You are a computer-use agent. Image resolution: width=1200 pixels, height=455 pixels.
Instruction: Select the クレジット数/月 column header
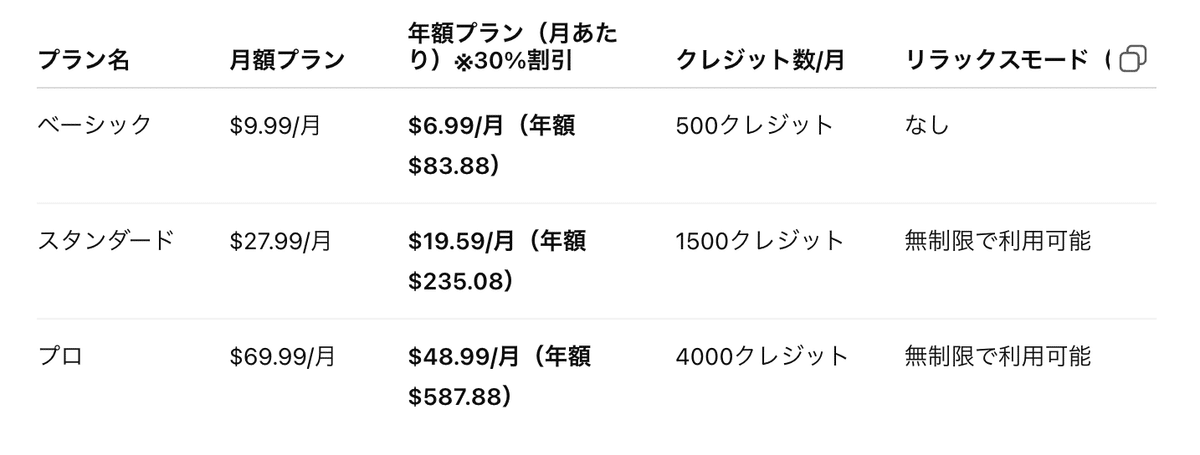point(760,60)
